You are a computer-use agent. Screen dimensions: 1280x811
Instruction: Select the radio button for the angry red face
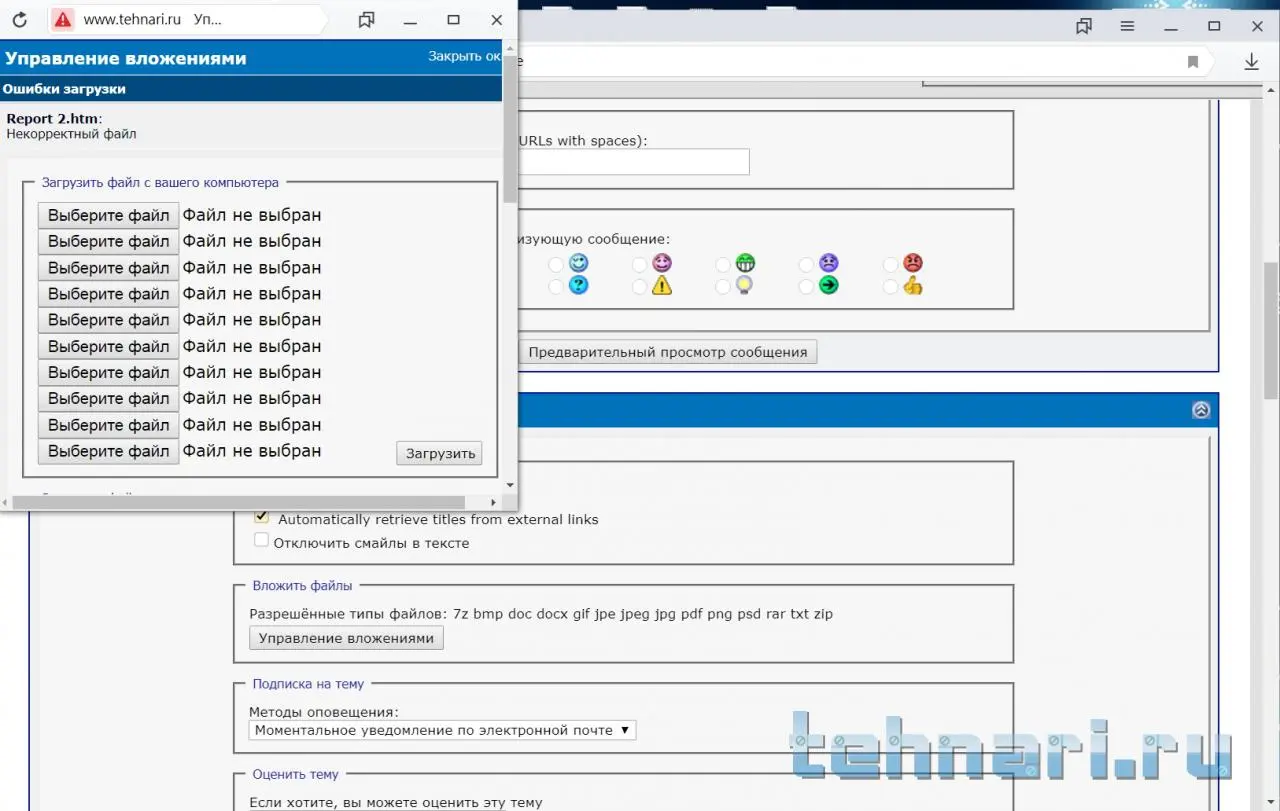pos(891,265)
